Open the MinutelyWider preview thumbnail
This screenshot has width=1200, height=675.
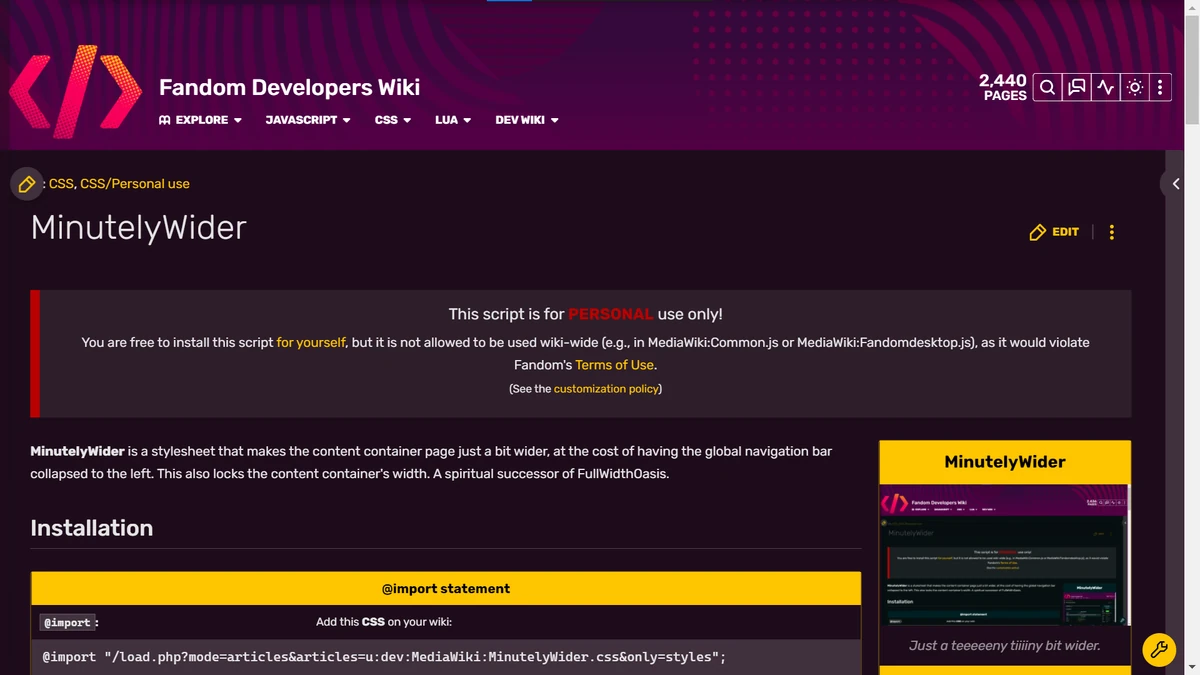pos(1004,555)
